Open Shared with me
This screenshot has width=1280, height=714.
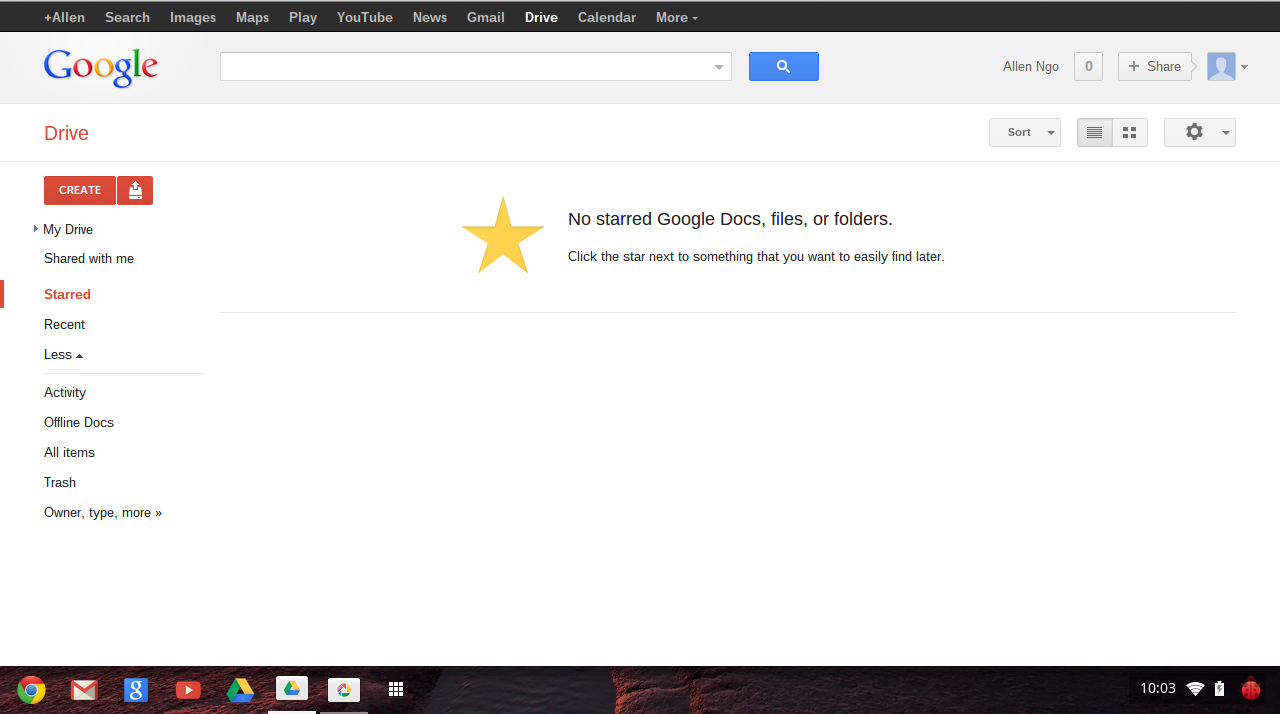click(x=89, y=259)
